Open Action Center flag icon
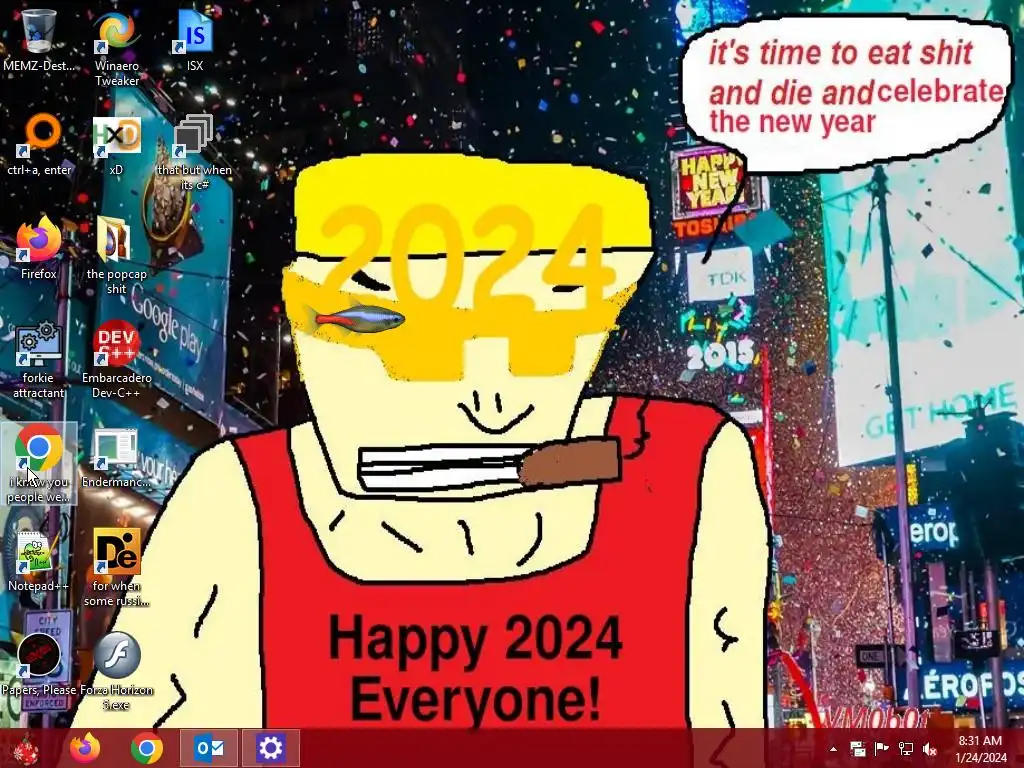Screen dimensions: 1024x768 pos(881,749)
